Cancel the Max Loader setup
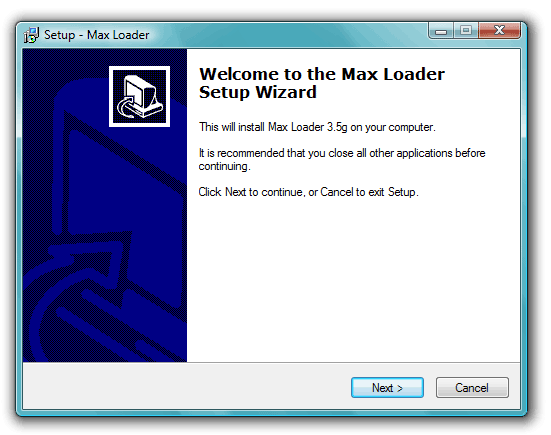The width and height of the screenshot is (551, 435). pyautogui.click(x=472, y=388)
